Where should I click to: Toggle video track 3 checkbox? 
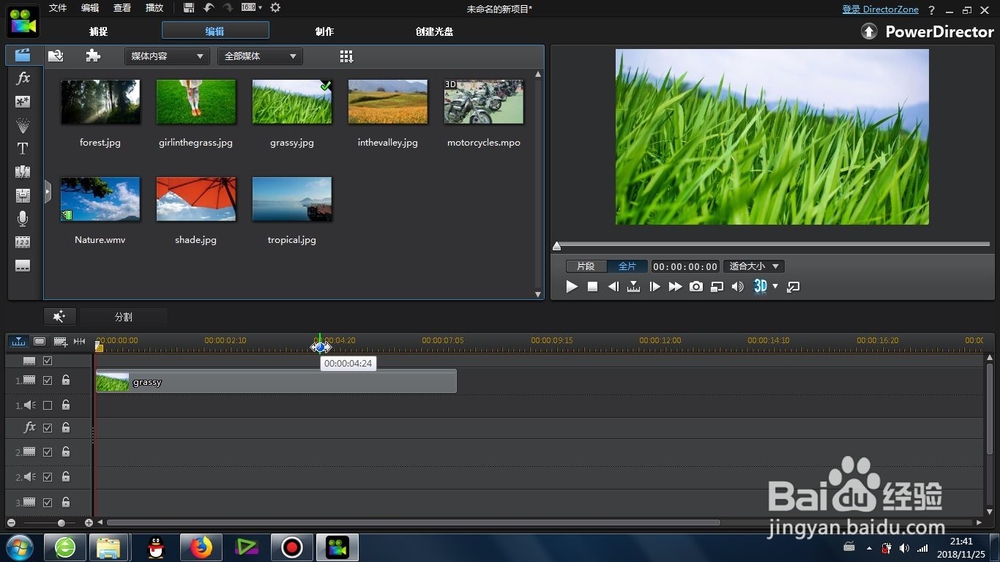click(47, 503)
